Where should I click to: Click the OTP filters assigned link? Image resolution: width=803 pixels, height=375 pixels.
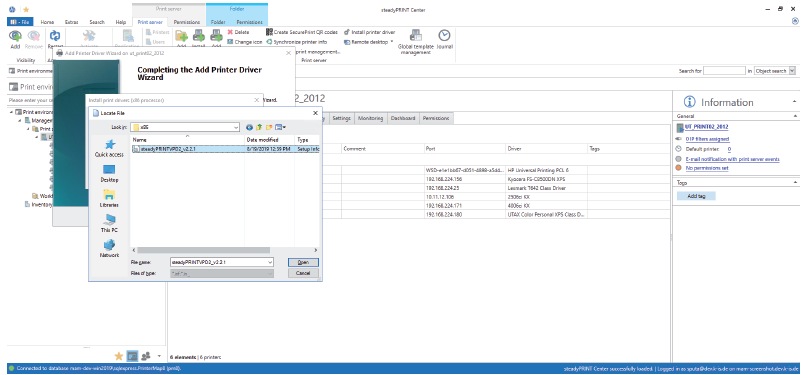tap(707, 138)
